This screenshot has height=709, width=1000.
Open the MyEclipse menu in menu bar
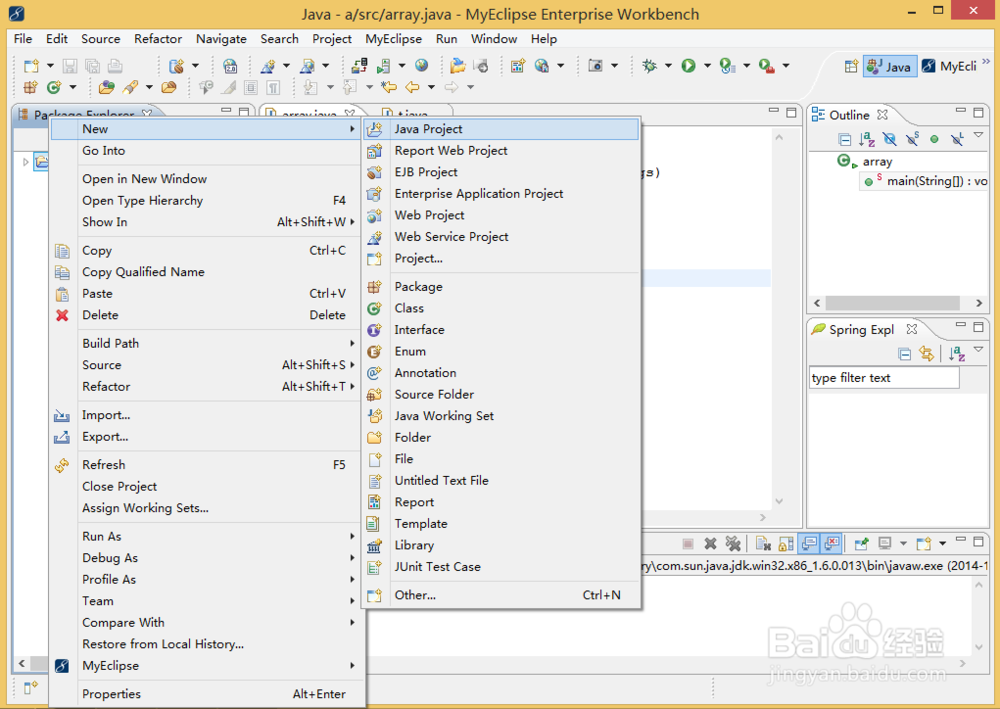[393, 39]
